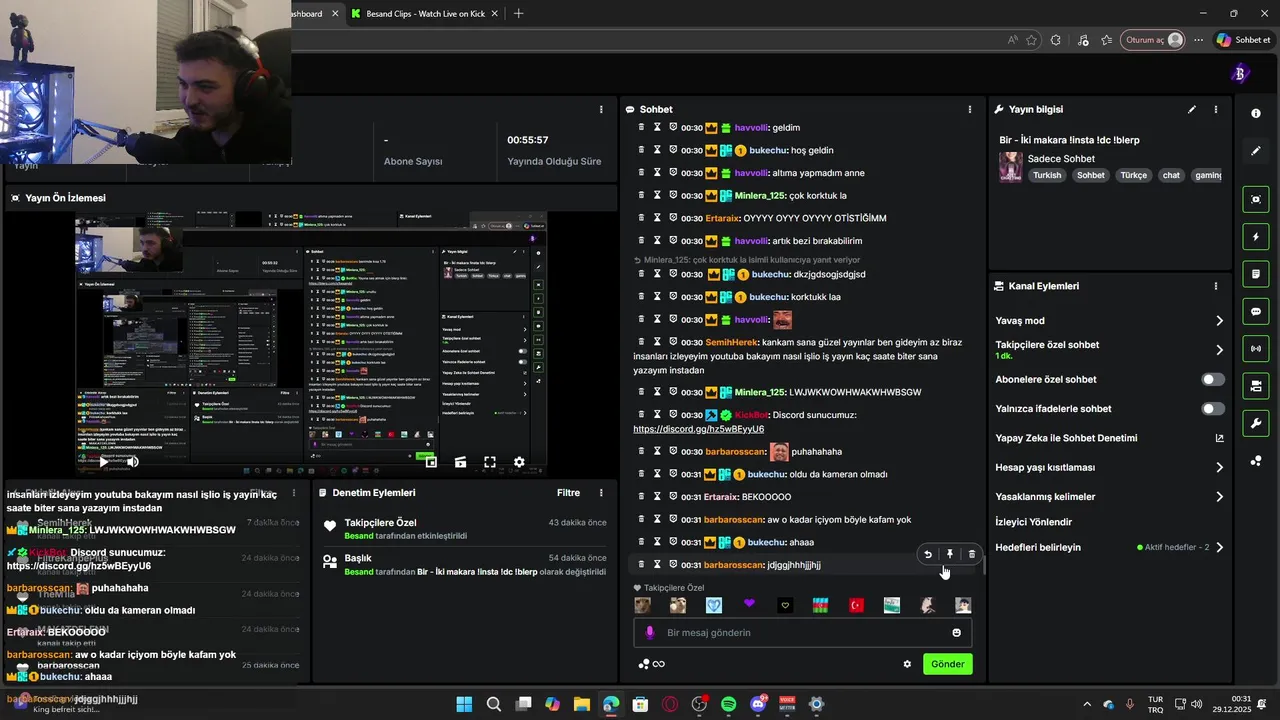
Task: Click the pencil icon in the right sidebar
Action: point(1256,151)
